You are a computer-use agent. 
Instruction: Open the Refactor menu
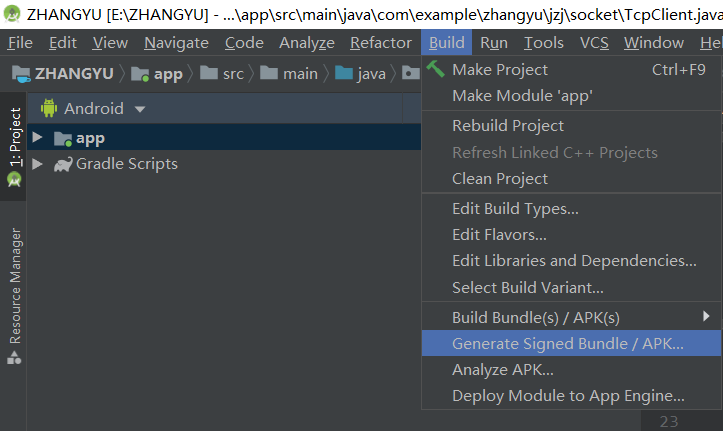[x=381, y=43]
